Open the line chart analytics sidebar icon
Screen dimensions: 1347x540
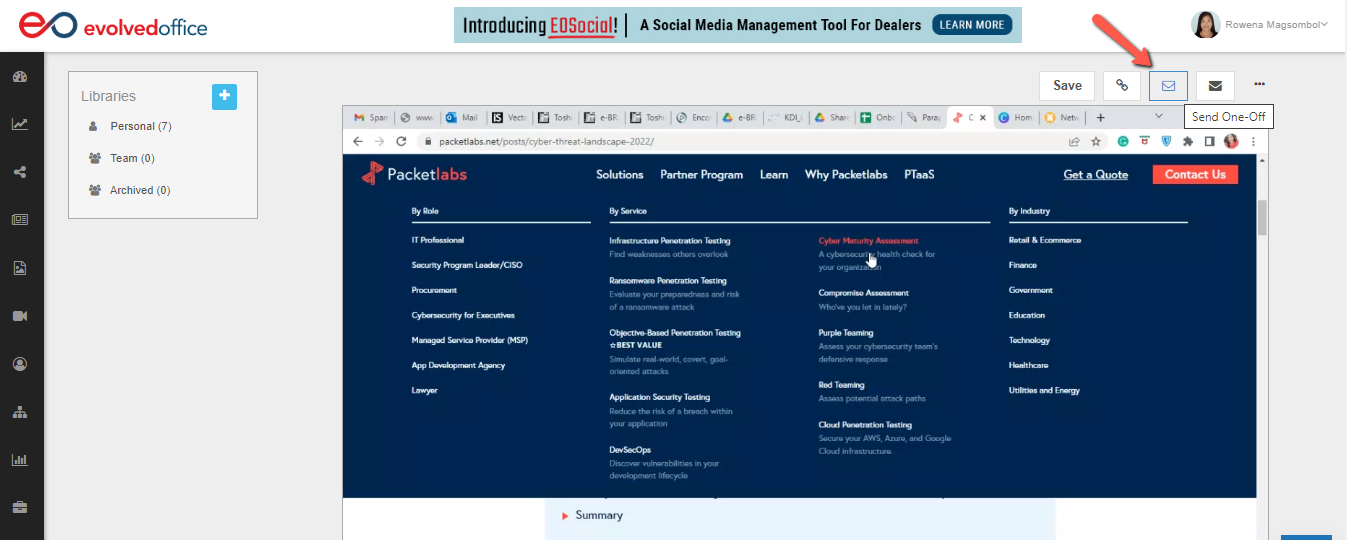click(19, 124)
